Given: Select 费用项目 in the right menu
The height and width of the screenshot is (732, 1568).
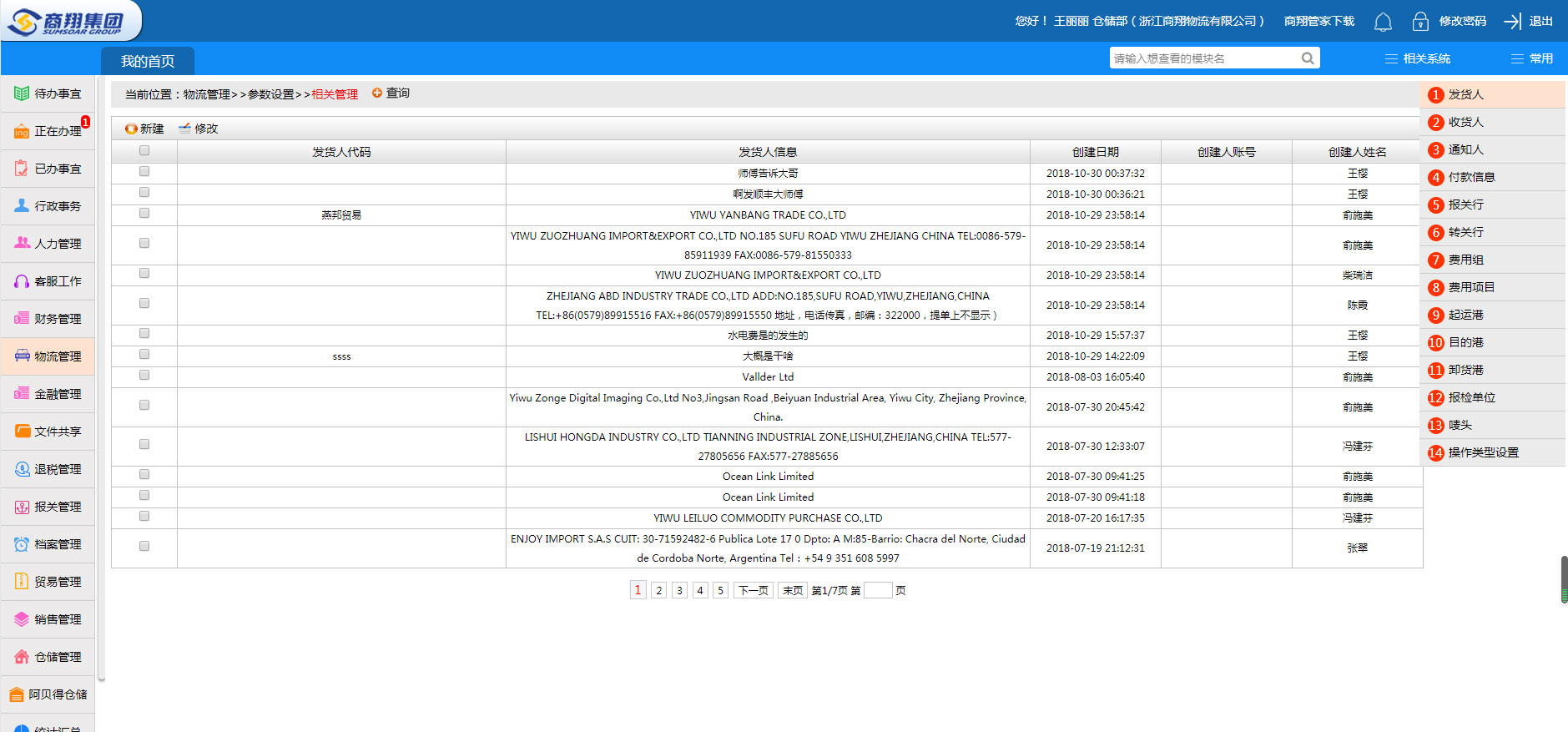Looking at the screenshot, I should [x=1492, y=287].
